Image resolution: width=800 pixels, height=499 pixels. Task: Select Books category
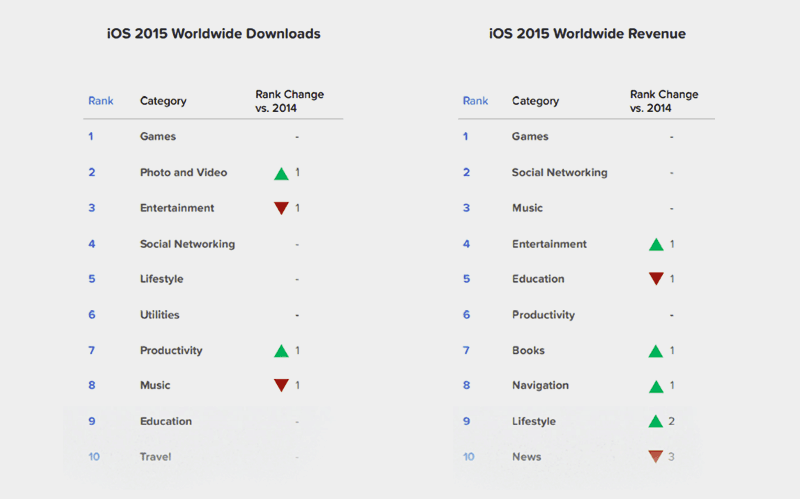click(529, 351)
